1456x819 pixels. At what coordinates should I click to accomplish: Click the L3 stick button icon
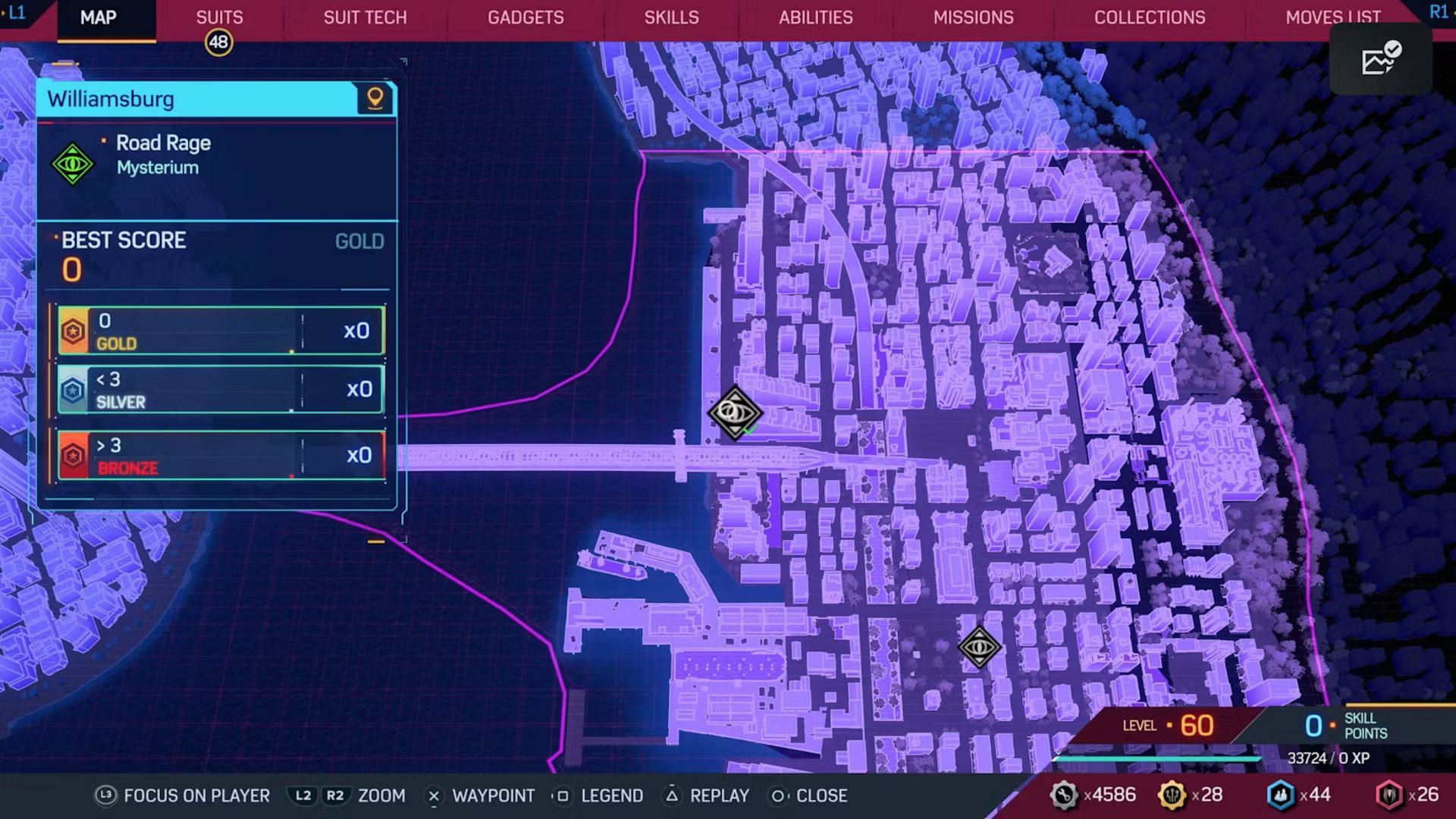point(105,795)
